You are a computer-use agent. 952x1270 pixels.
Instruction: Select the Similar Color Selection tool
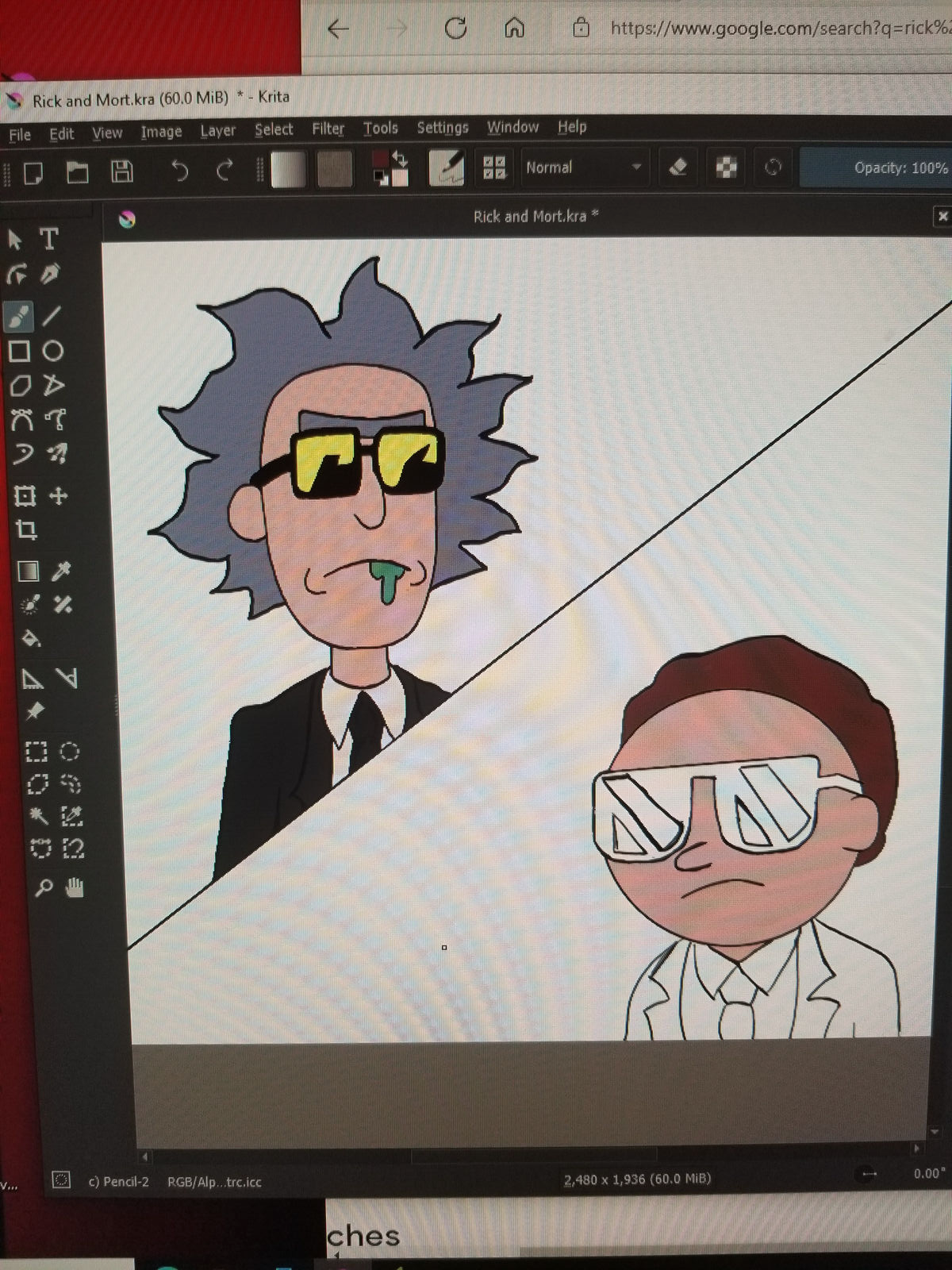72,816
